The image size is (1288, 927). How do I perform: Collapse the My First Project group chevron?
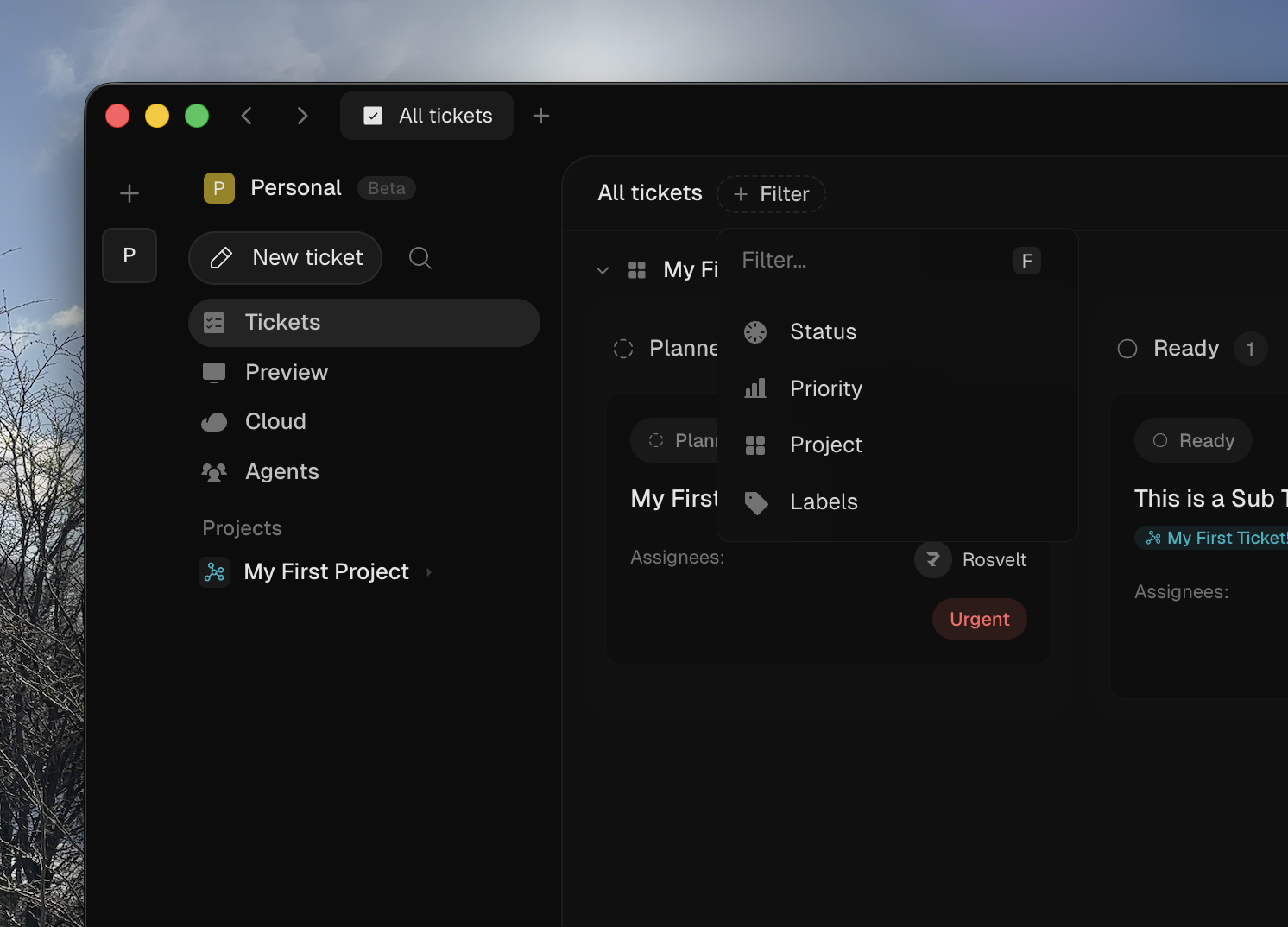click(603, 270)
